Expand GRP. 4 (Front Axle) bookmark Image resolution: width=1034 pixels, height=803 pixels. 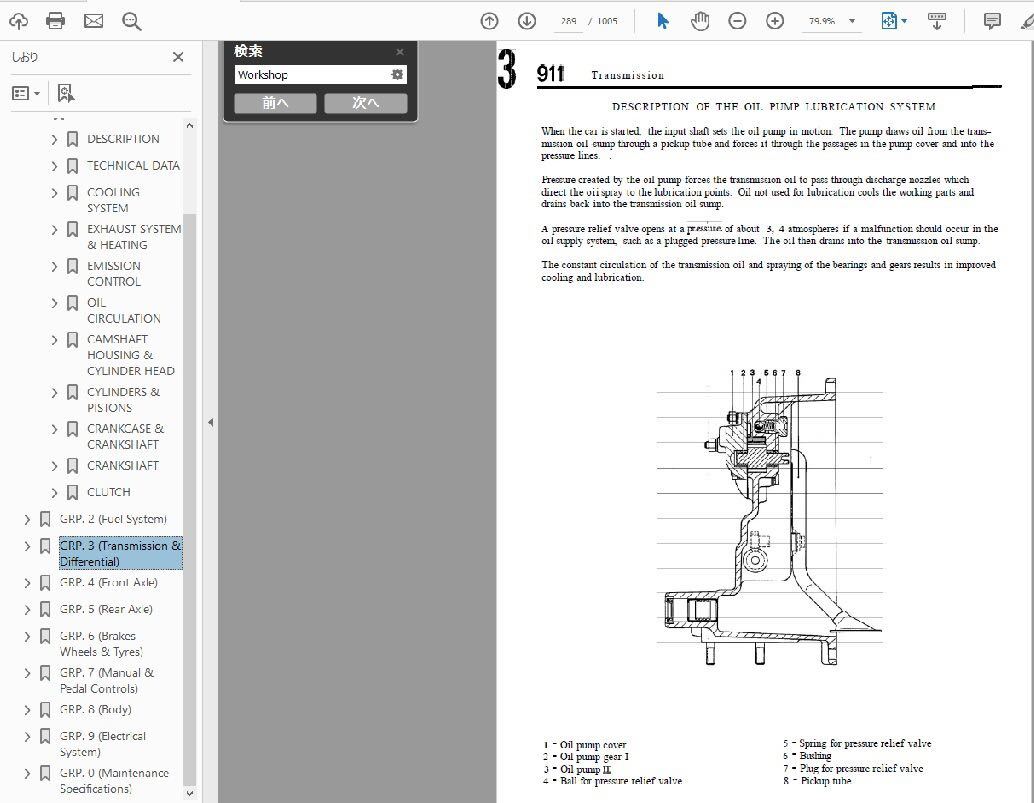(27, 583)
